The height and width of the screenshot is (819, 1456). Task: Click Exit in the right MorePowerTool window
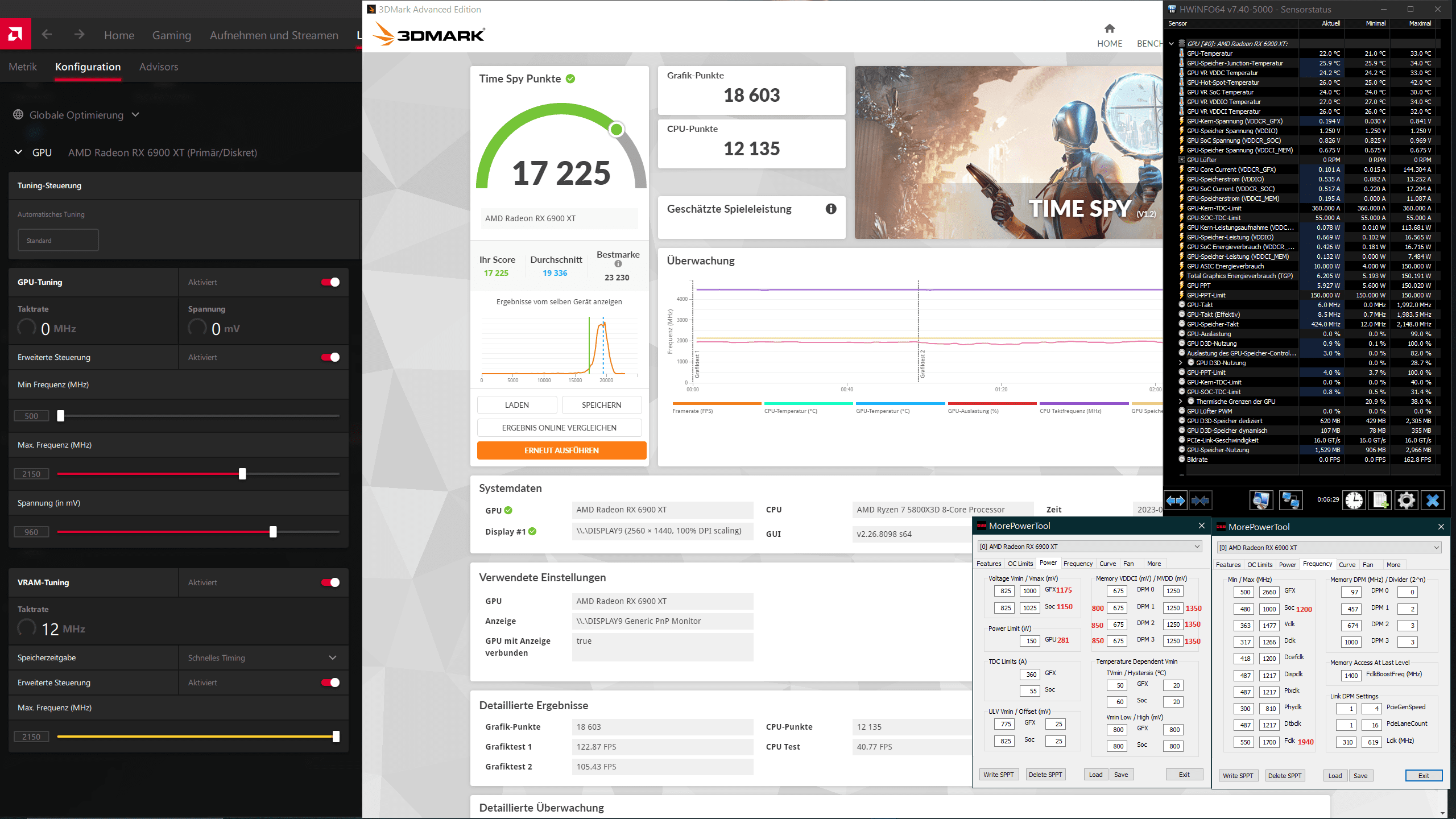tap(1424, 776)
